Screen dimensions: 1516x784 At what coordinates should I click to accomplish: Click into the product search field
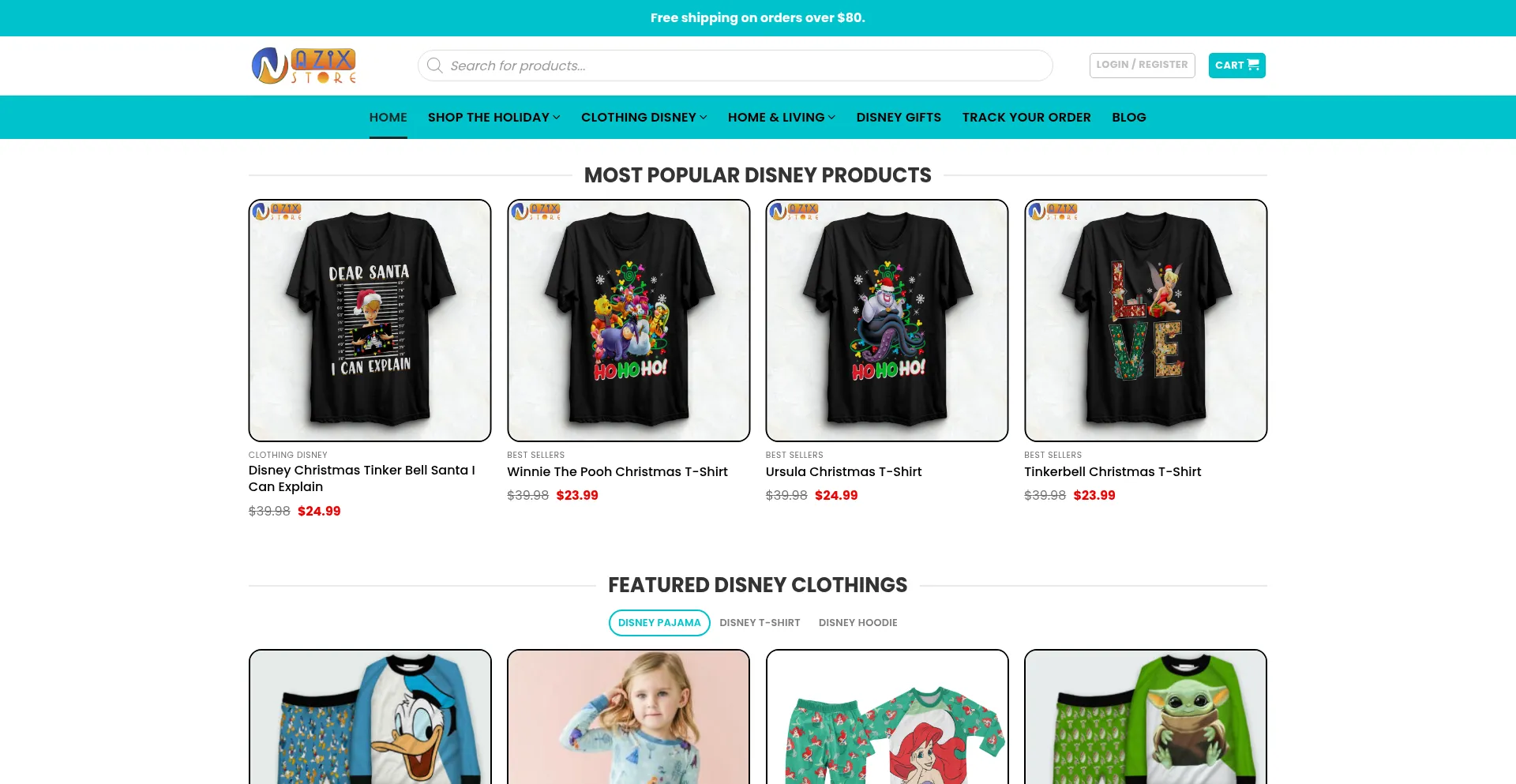click(742, 66)
